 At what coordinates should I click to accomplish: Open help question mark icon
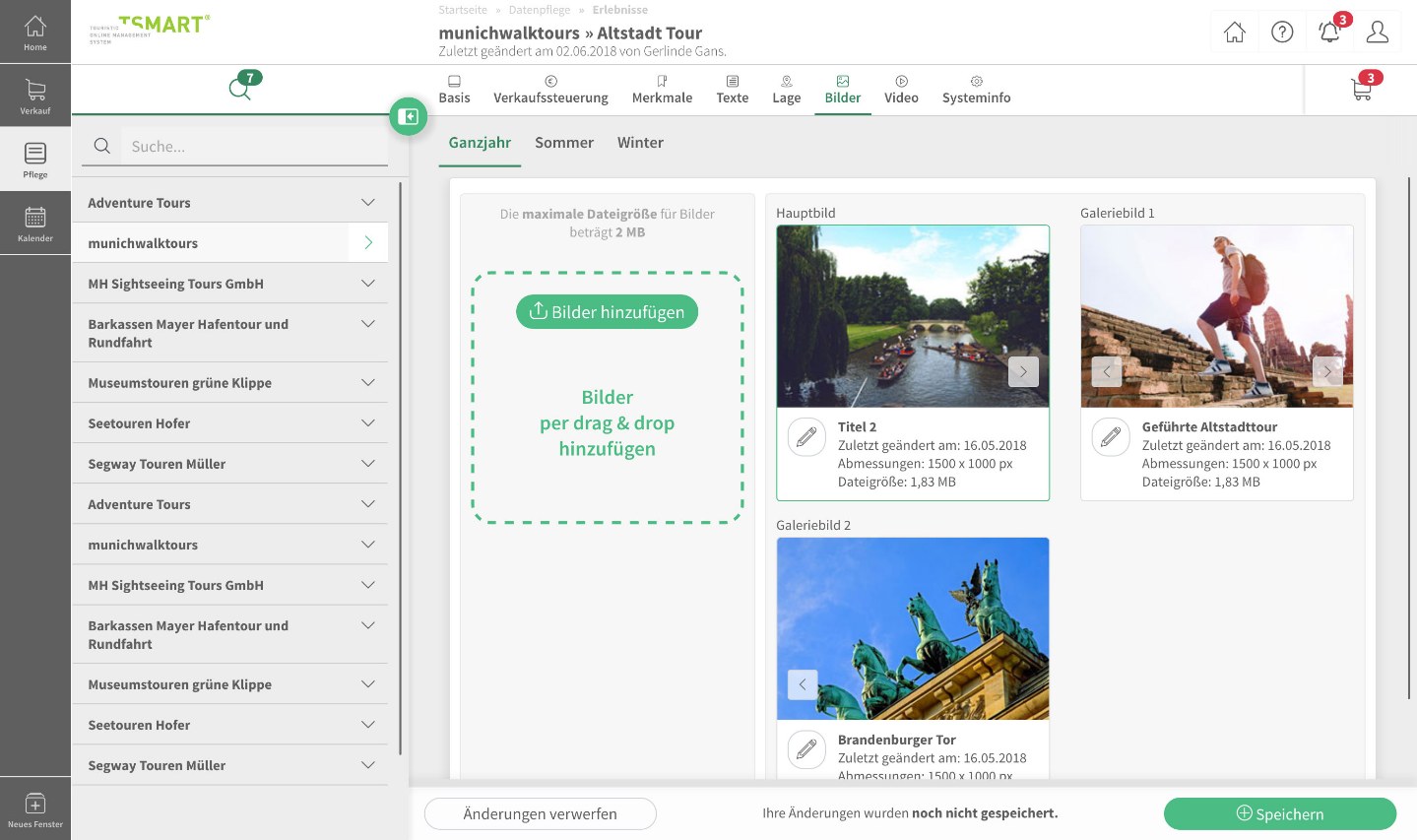(x=1282, y=32)
